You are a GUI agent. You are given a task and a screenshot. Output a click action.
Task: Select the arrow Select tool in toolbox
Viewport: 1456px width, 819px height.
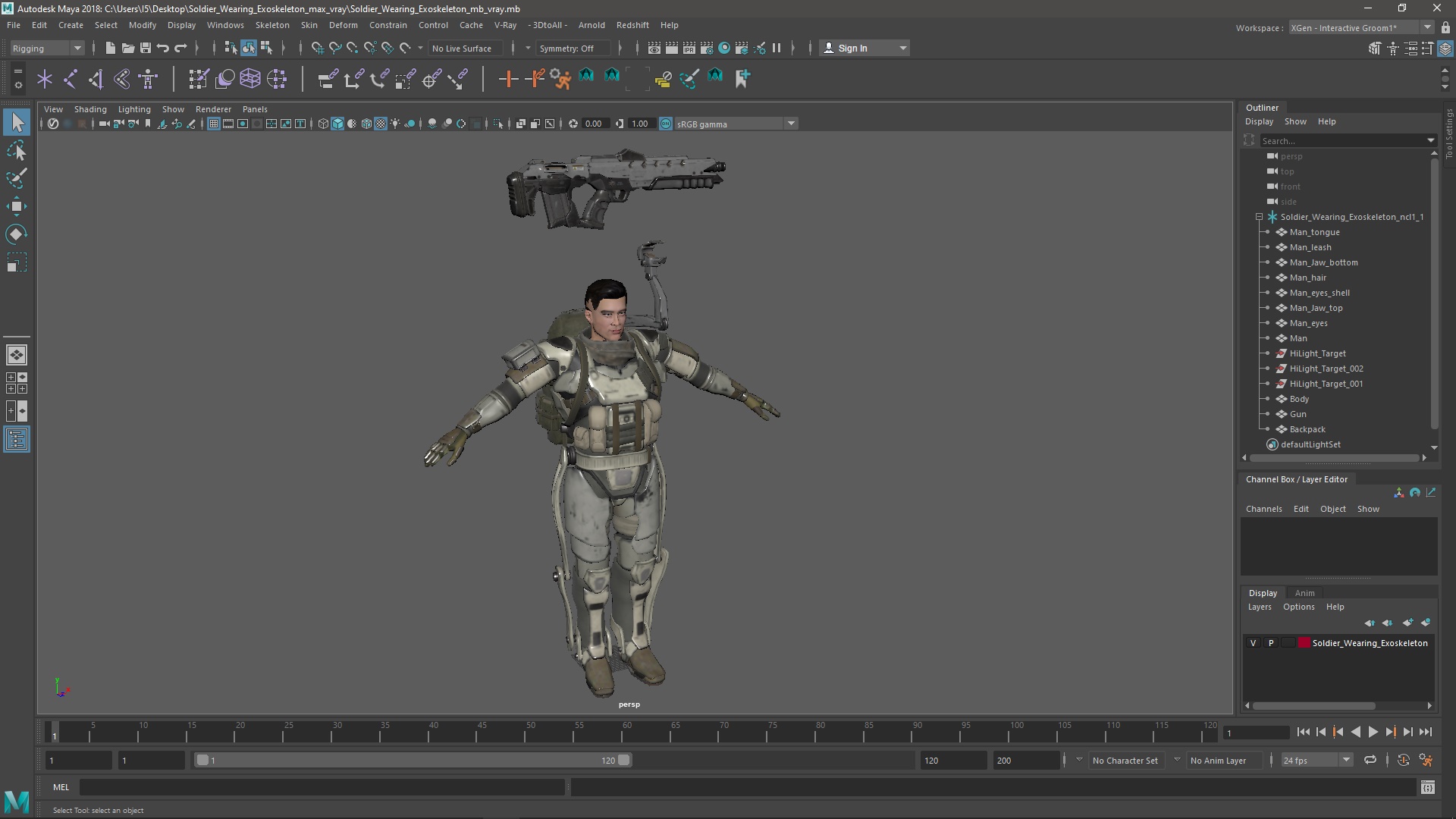pyautogui.click(x=17, y=122)
